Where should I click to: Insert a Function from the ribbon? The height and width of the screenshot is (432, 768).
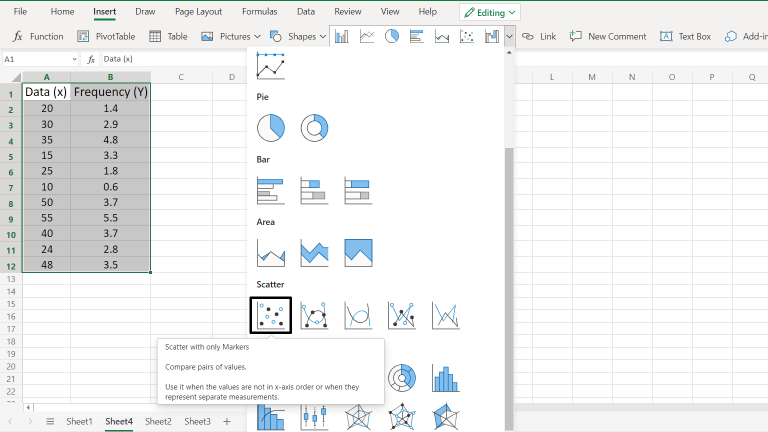point(38,36)
